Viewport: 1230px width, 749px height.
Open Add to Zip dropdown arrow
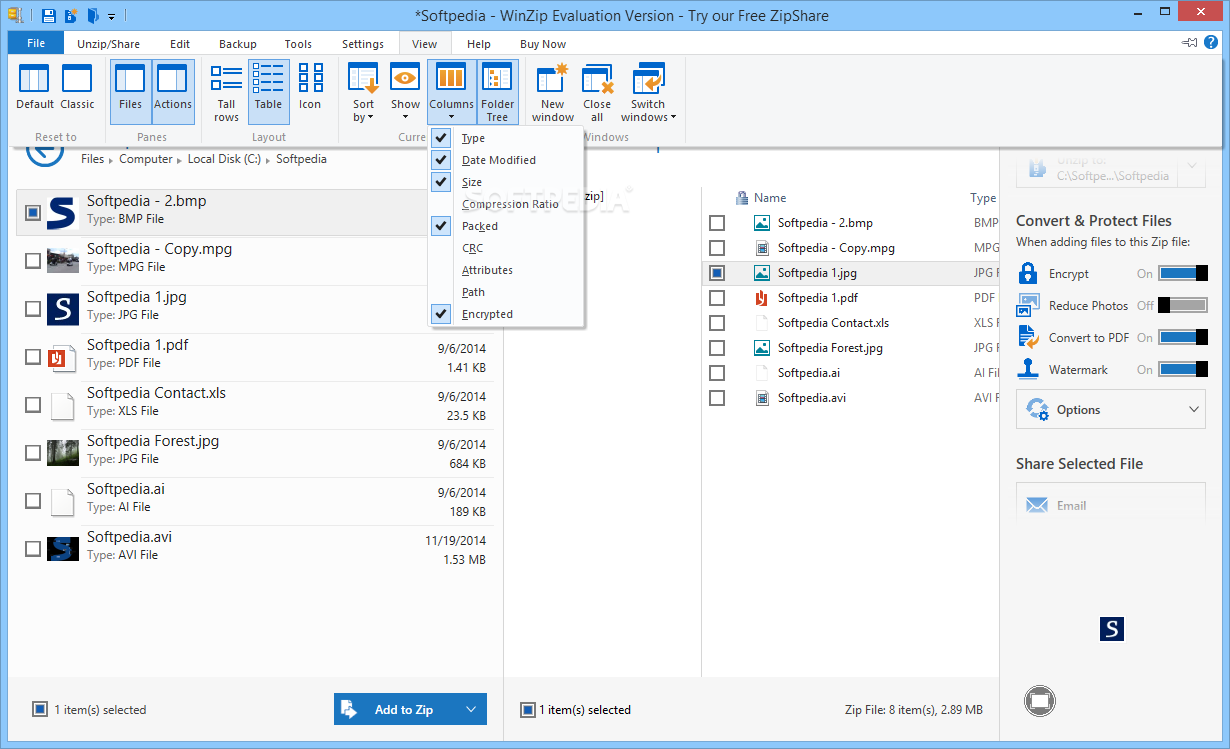471,709
